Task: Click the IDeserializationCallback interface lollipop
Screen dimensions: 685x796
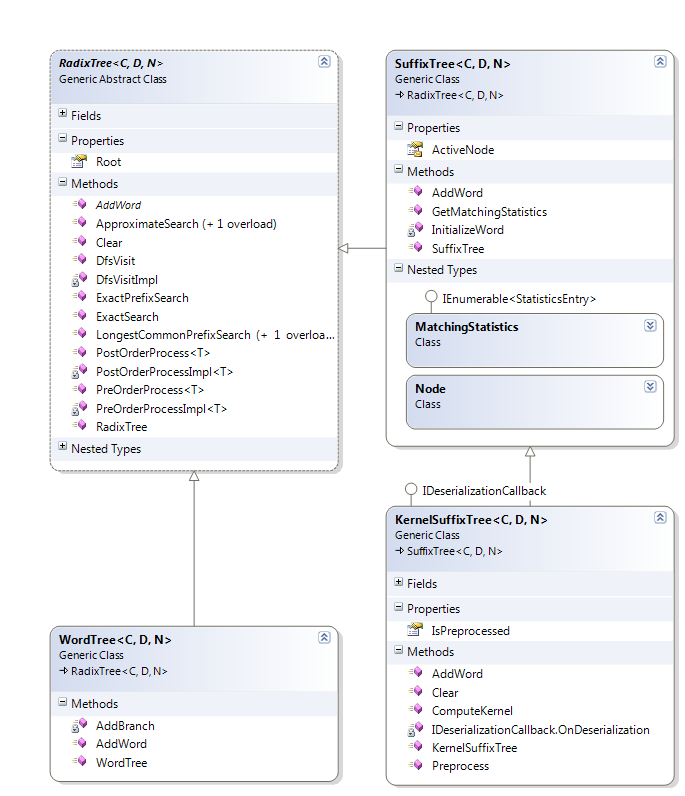Action: 411,489
